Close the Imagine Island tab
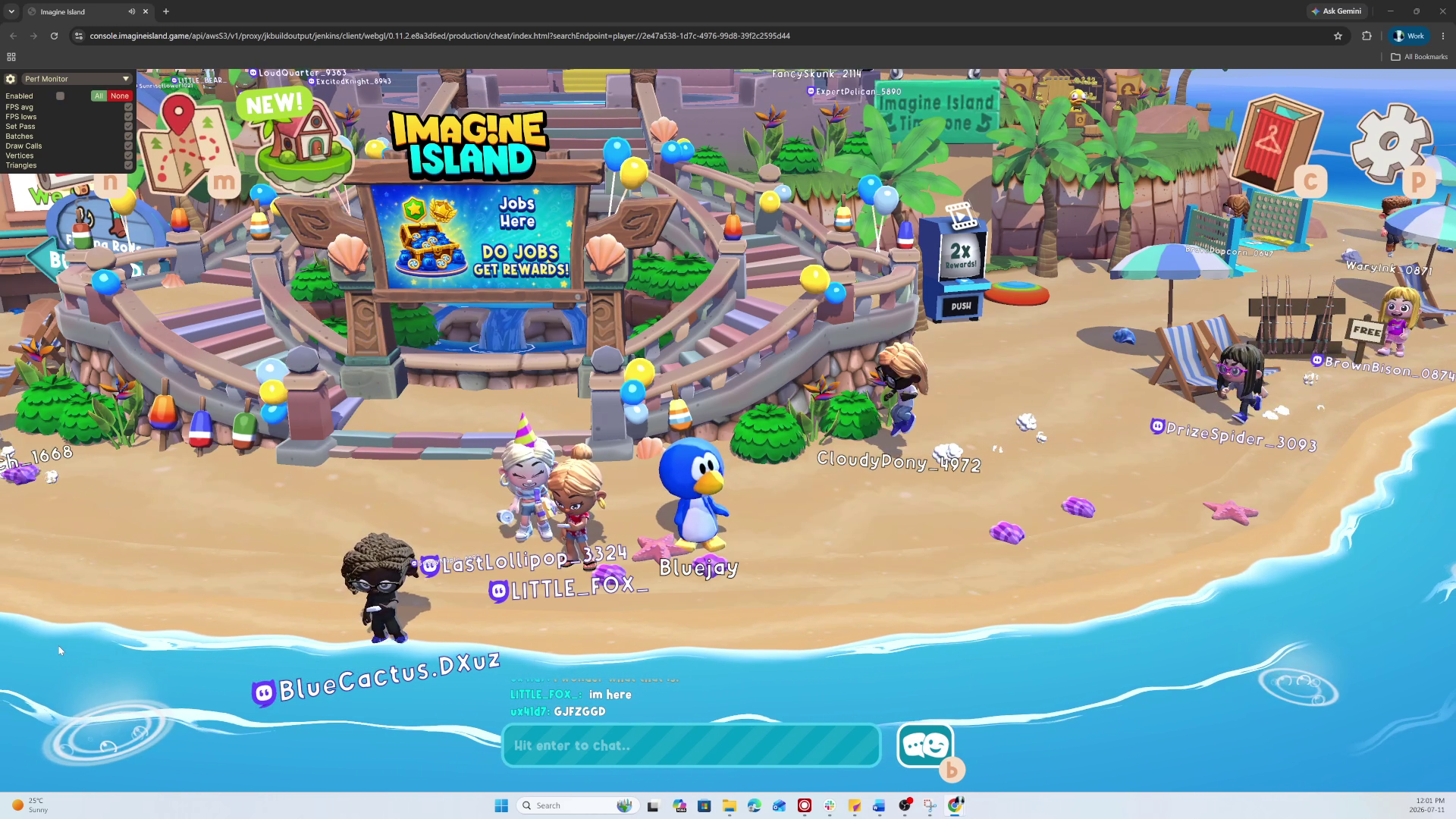This screenshot has height=819, width=1456. [146, 11]
